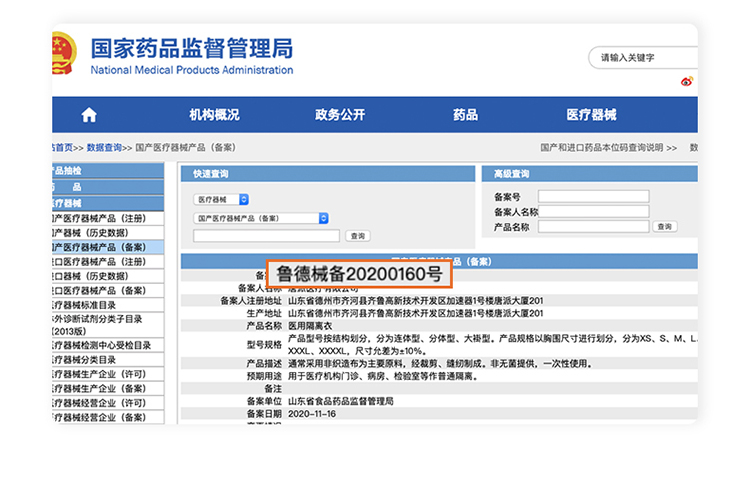Open 疗器械标准目录 in sidebar

coord(108,305)
